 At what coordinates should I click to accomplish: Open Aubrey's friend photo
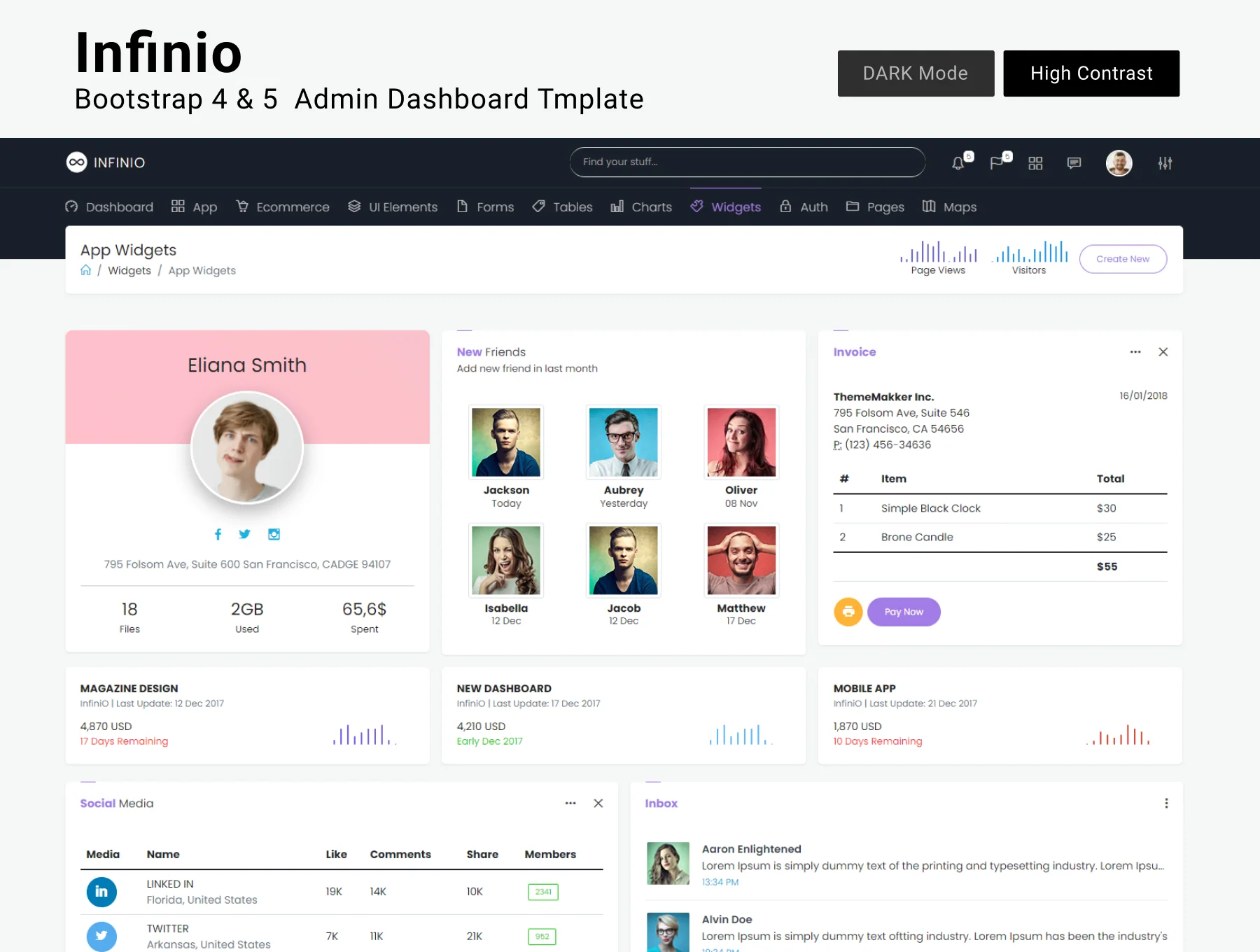click(624, 442)
